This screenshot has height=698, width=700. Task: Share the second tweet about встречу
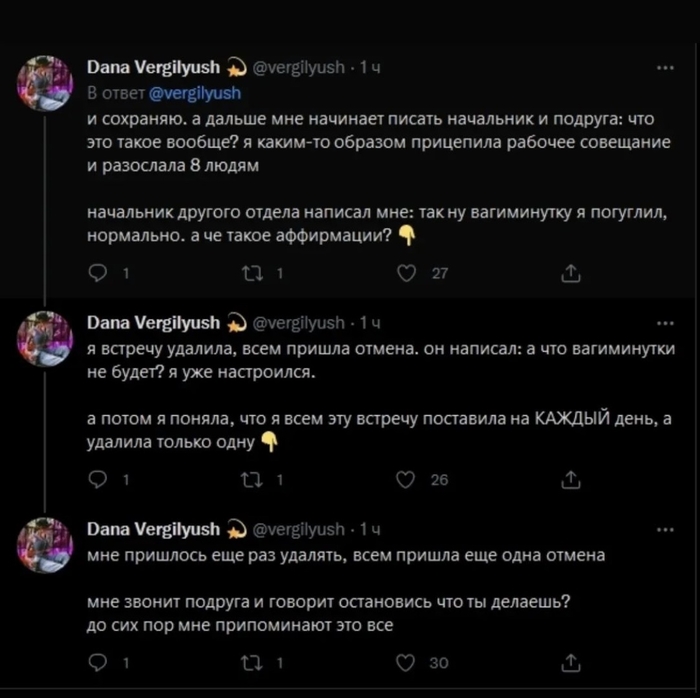point(571,480)
